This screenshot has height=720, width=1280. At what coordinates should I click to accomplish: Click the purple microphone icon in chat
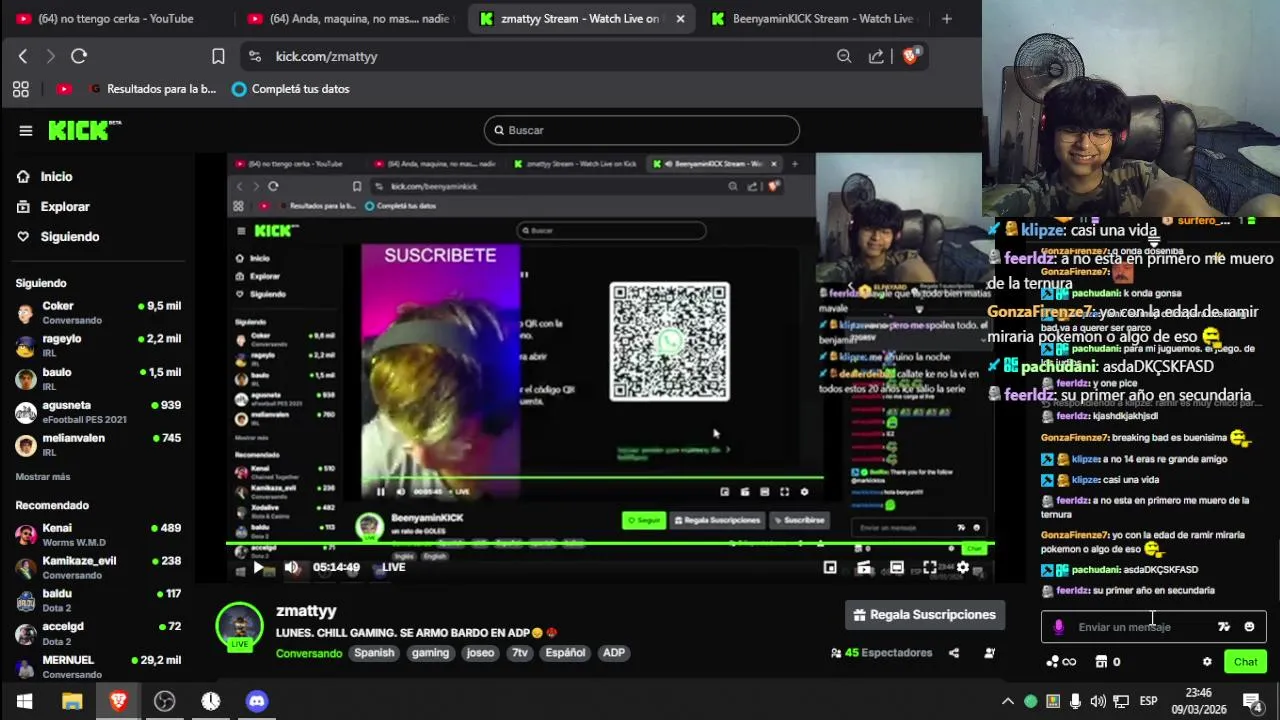coord(1059,627)
